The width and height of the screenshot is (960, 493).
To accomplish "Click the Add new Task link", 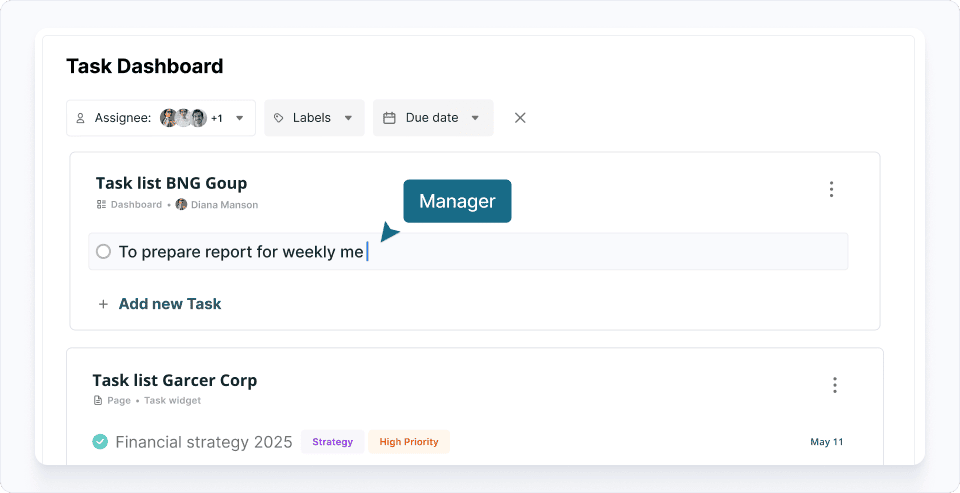I will (170, 304).
